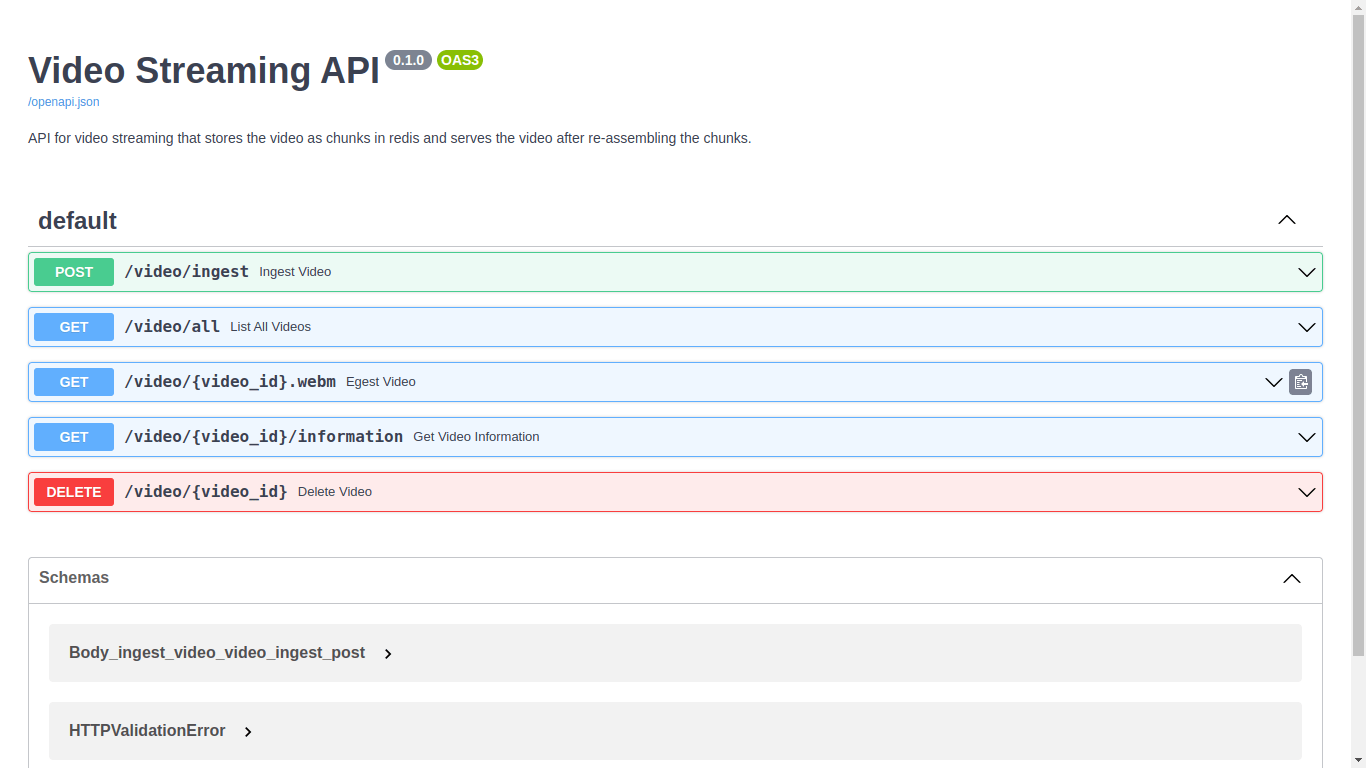The height and width of the screenshot is (768, 1366).
Task: Expand the POST /video/ingest operation
Action: click(x=1305, y=271)
